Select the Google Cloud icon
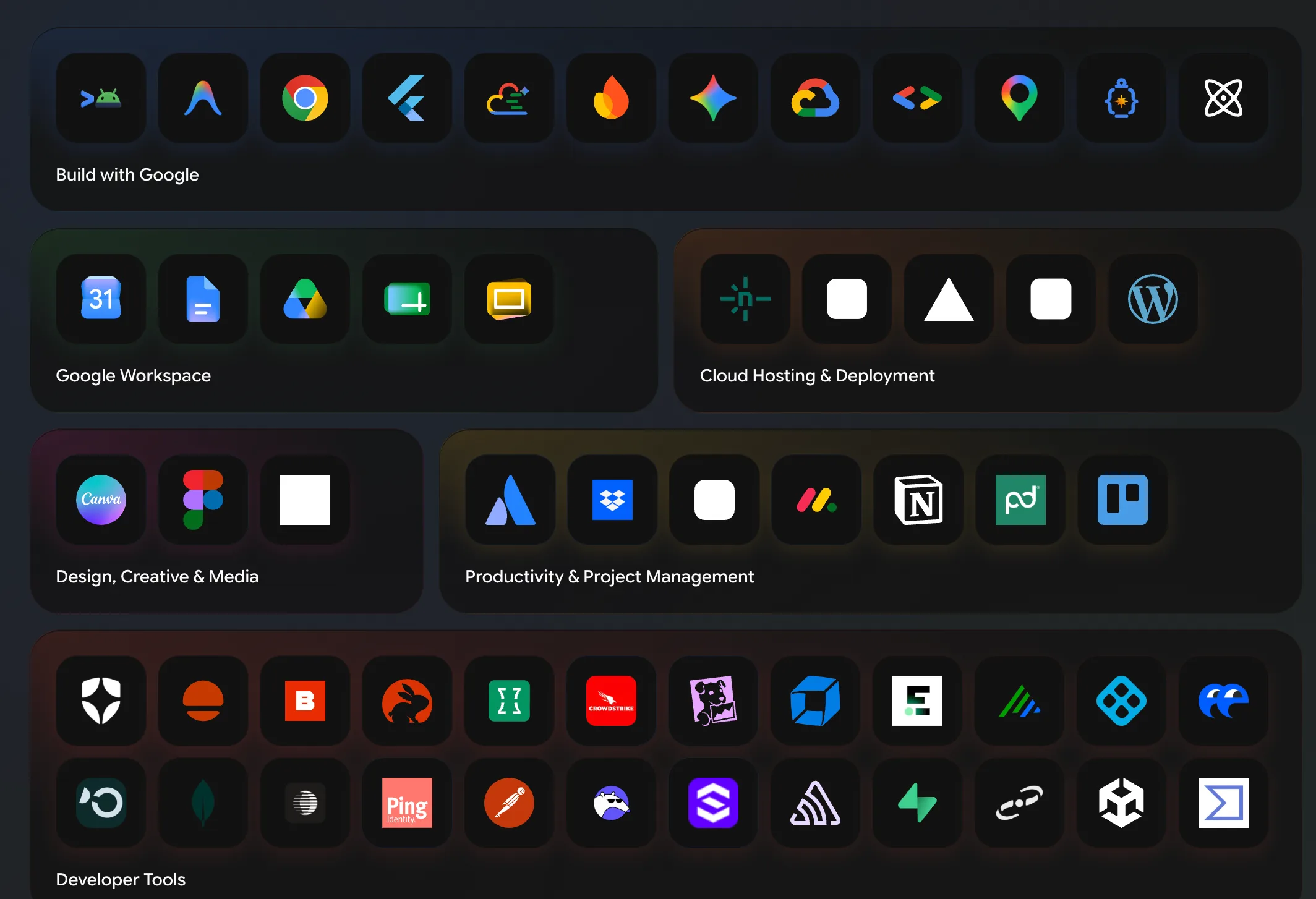This screenshot has width=1316, height=899. pyautogui.click(x=815, y=98)
